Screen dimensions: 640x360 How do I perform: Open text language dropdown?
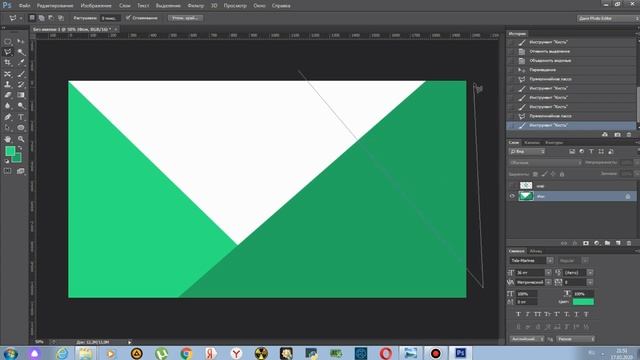point(527,339)
